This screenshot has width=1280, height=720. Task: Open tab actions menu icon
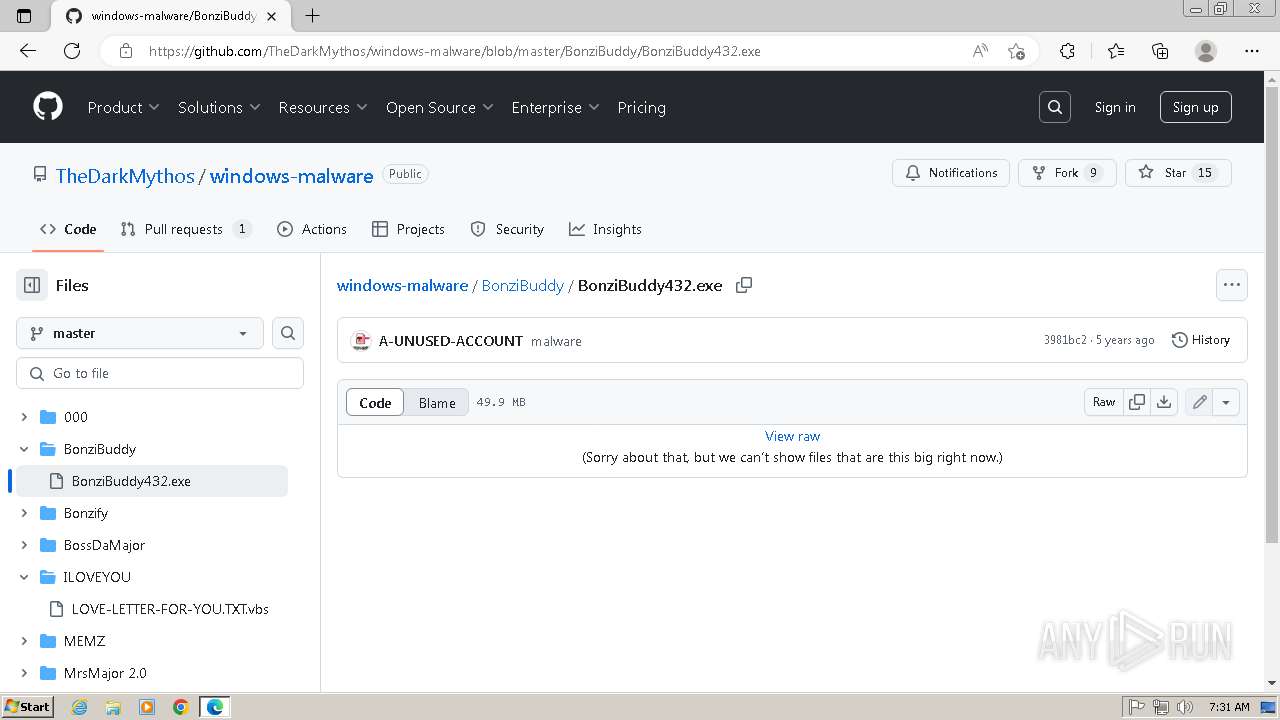point(24,16)
